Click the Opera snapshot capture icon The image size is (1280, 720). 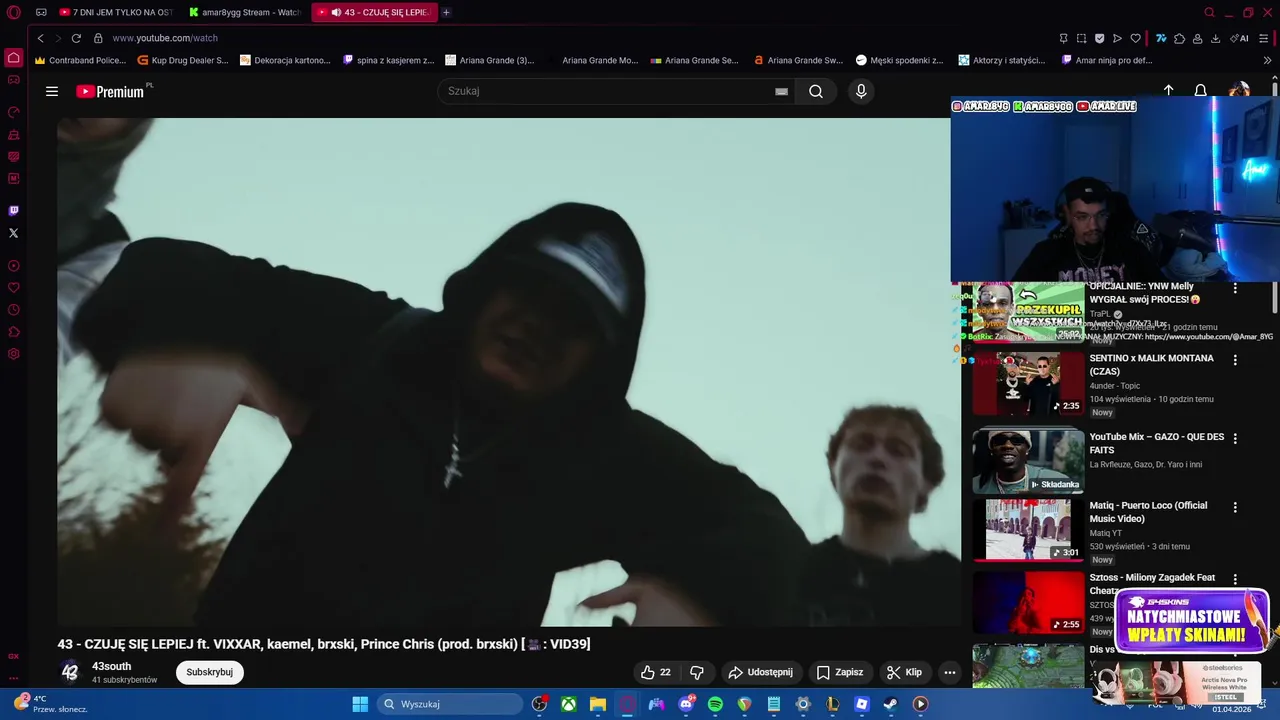tap(1081, 38)
